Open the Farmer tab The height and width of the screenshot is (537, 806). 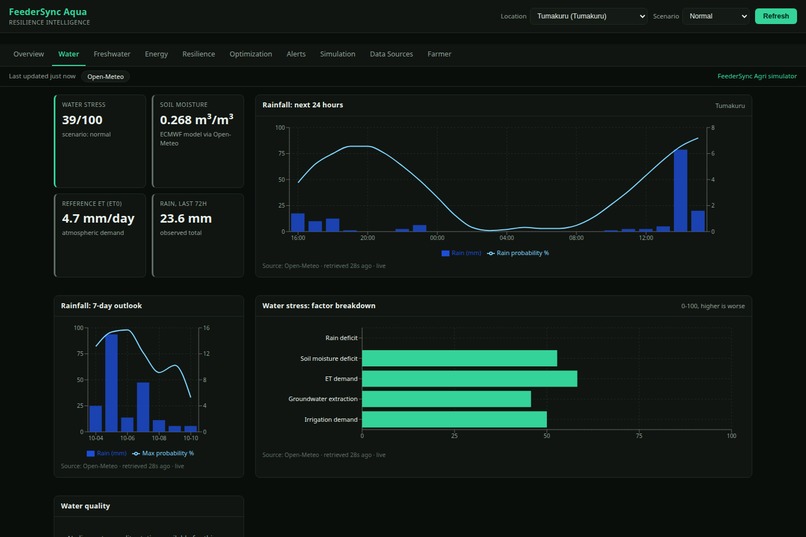439,54
